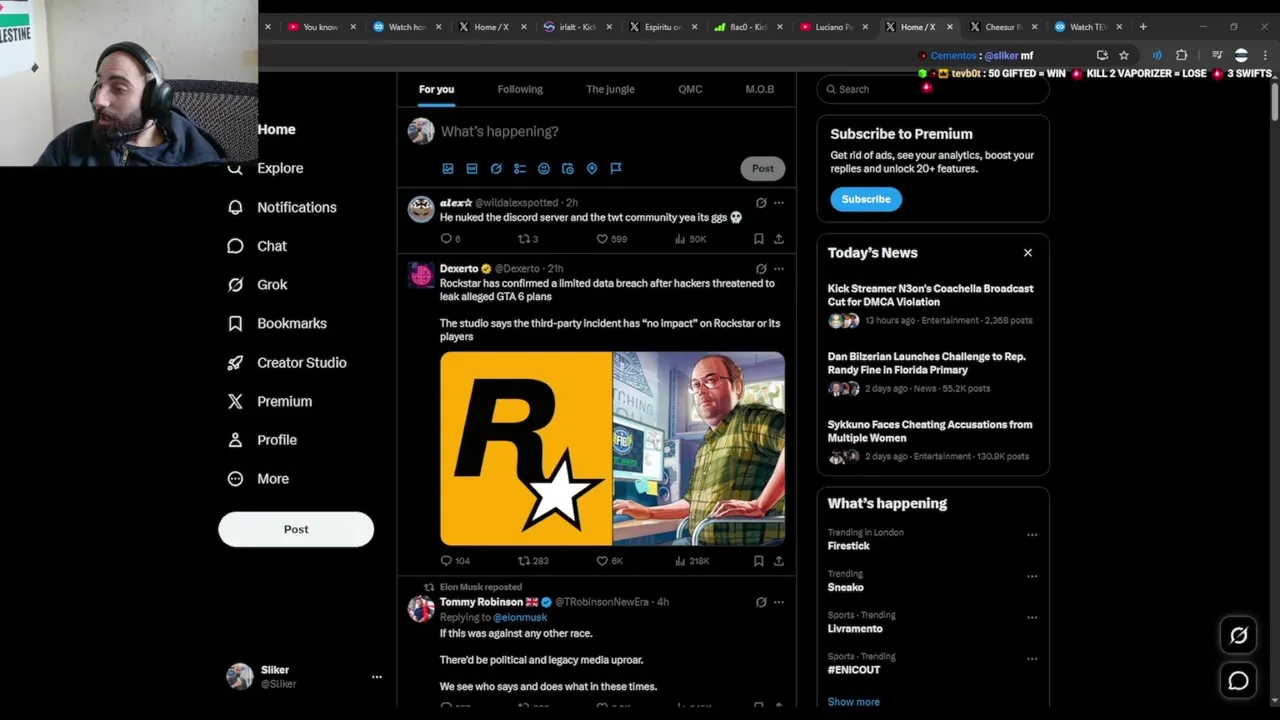Repost the Dexerto post with 283 reposts
The height and width of the screenshot is (720, 1280).
(x=533, y=561)
